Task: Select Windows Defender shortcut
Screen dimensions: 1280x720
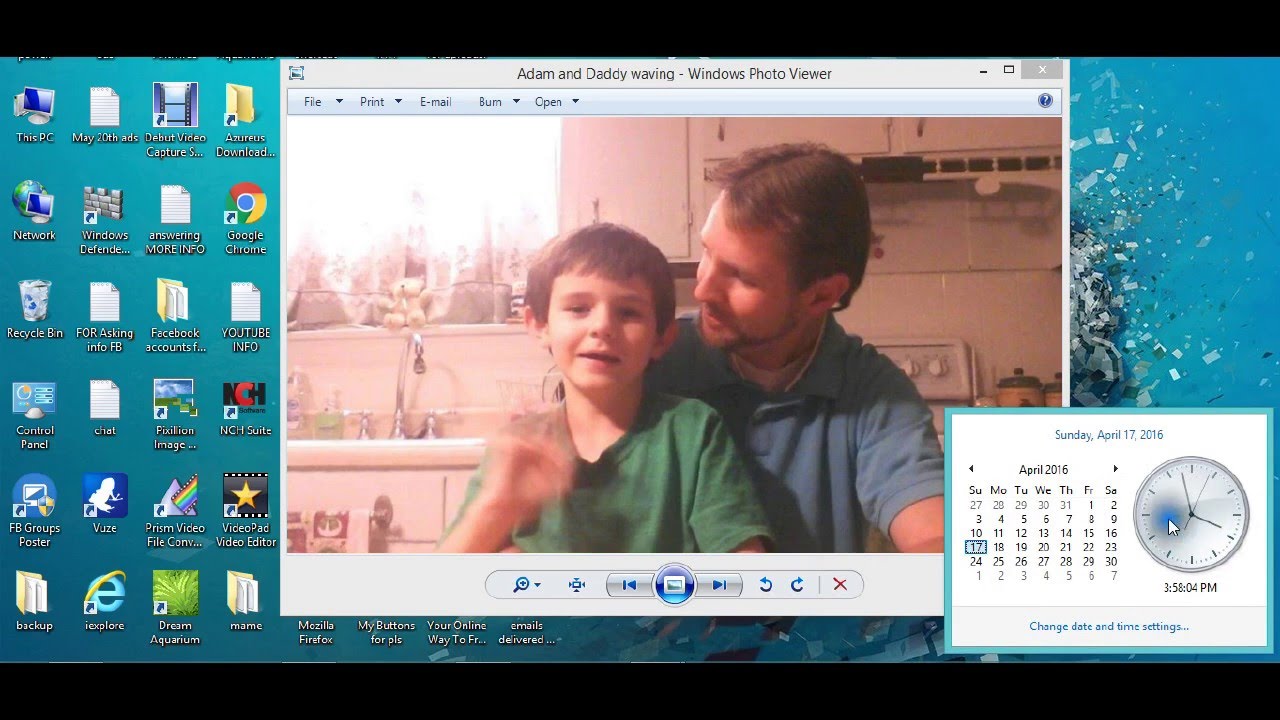Action: point(105,218)
